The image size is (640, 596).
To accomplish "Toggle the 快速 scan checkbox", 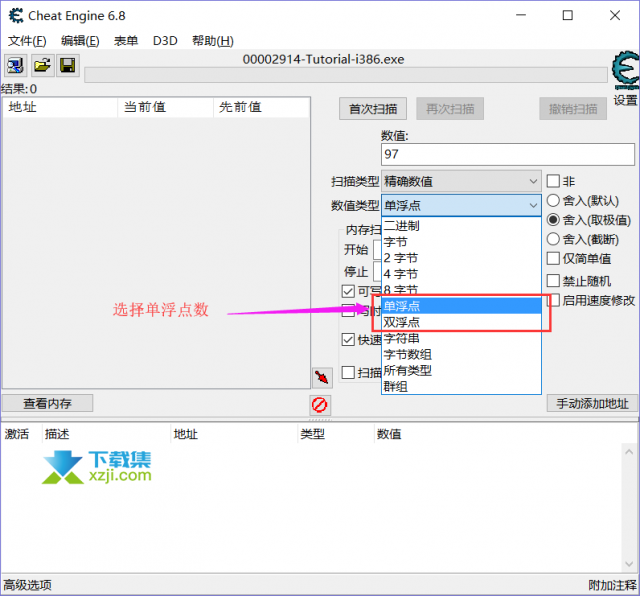I will click(348, 340).
